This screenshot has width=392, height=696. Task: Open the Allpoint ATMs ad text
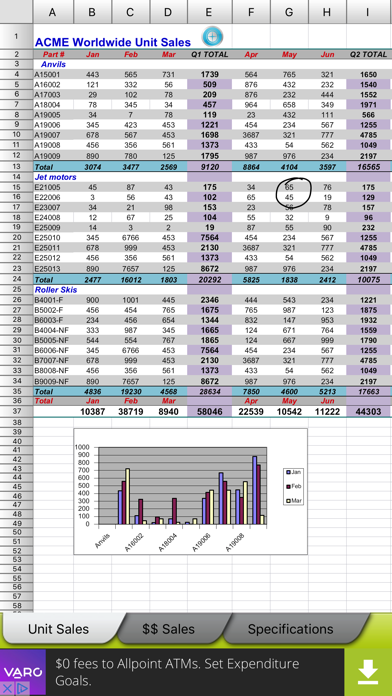point(177,672)
